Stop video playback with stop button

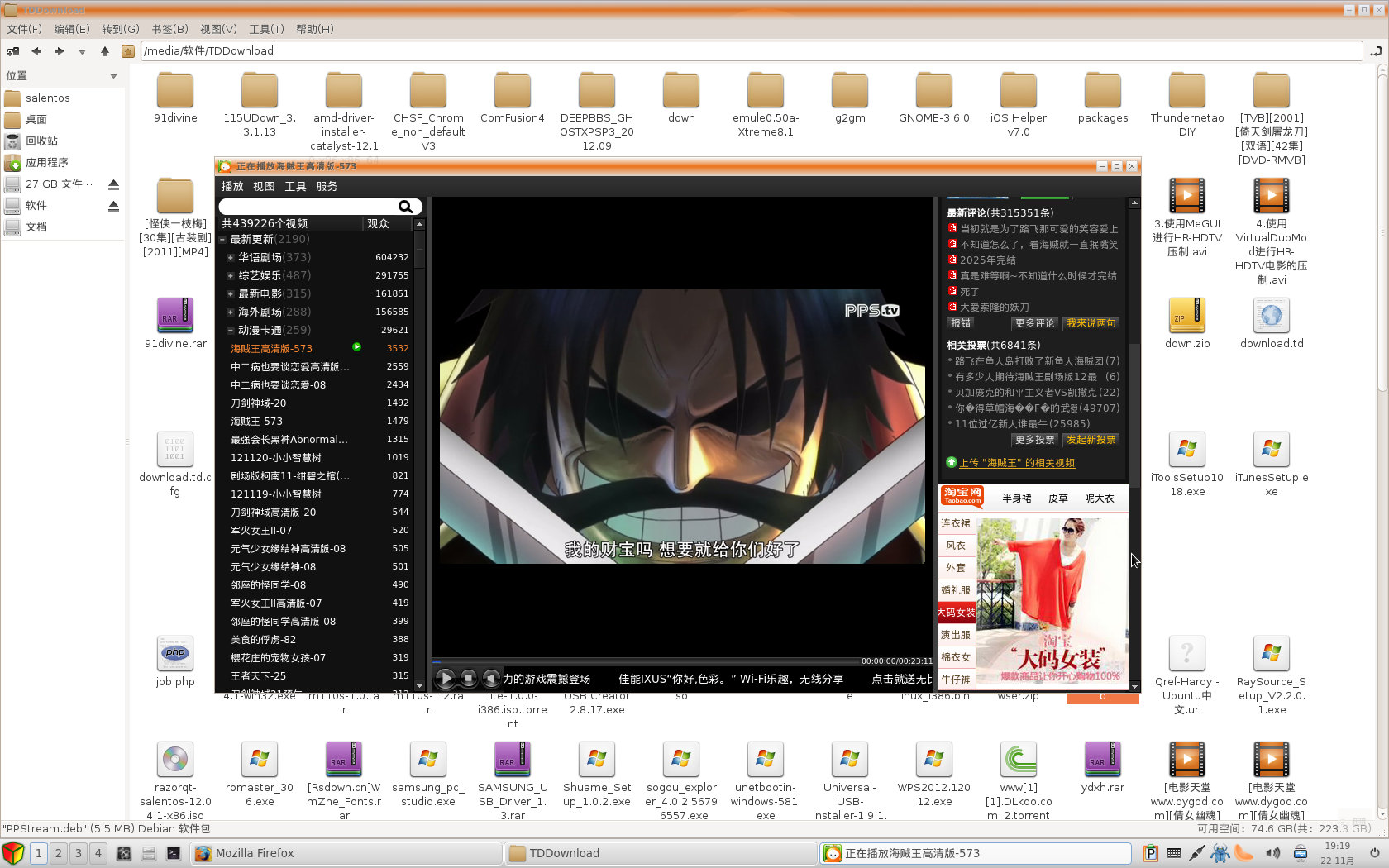[468, 679]
